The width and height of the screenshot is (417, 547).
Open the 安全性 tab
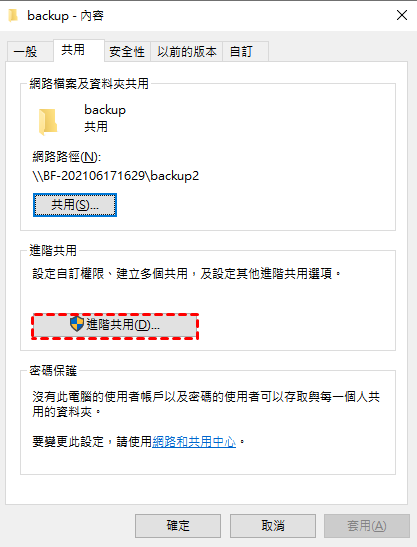point(127,52)
